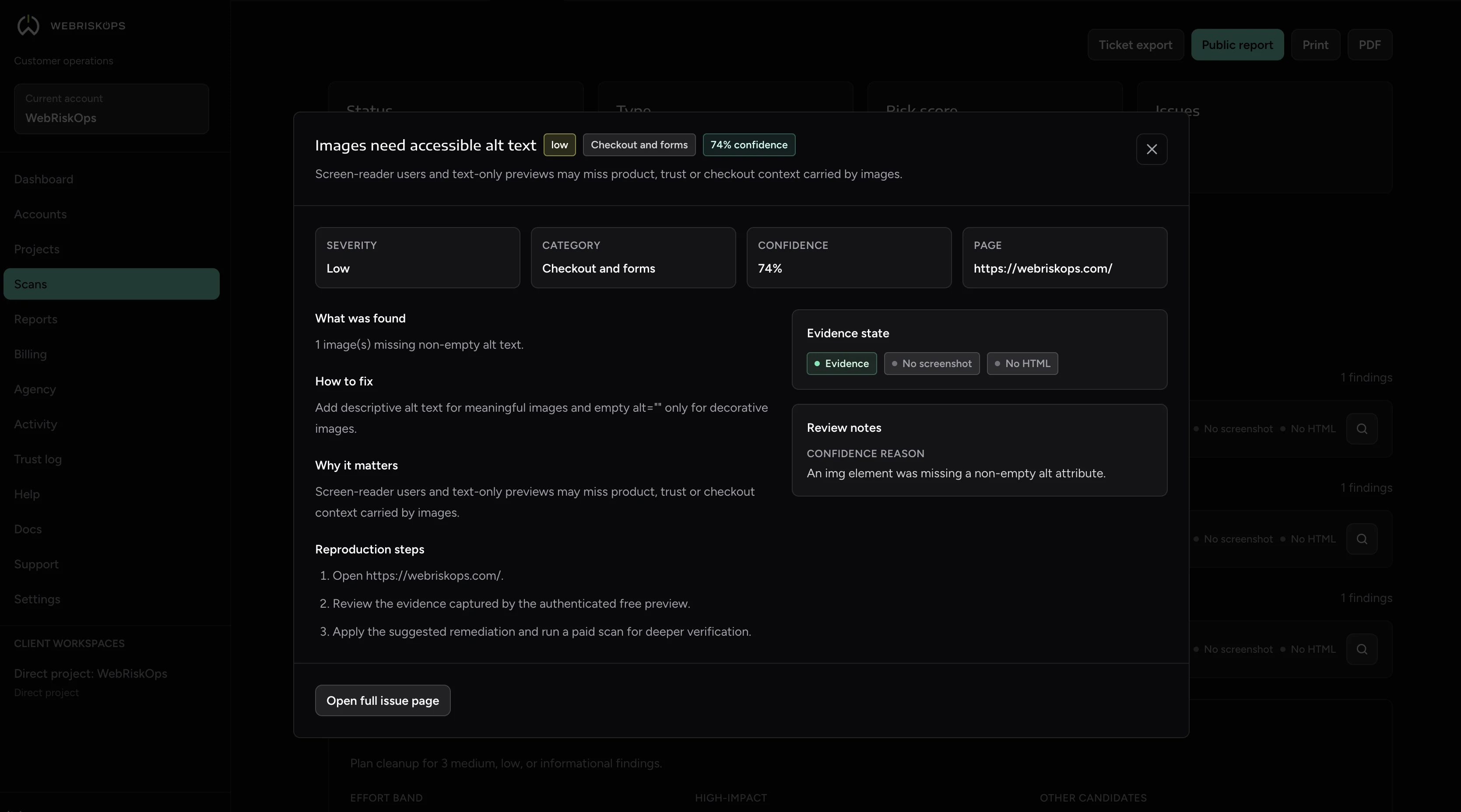This screenshot has width=1461, height=812.
Task: Open Accounts in sidebar
Action: [x=111, y=214]
